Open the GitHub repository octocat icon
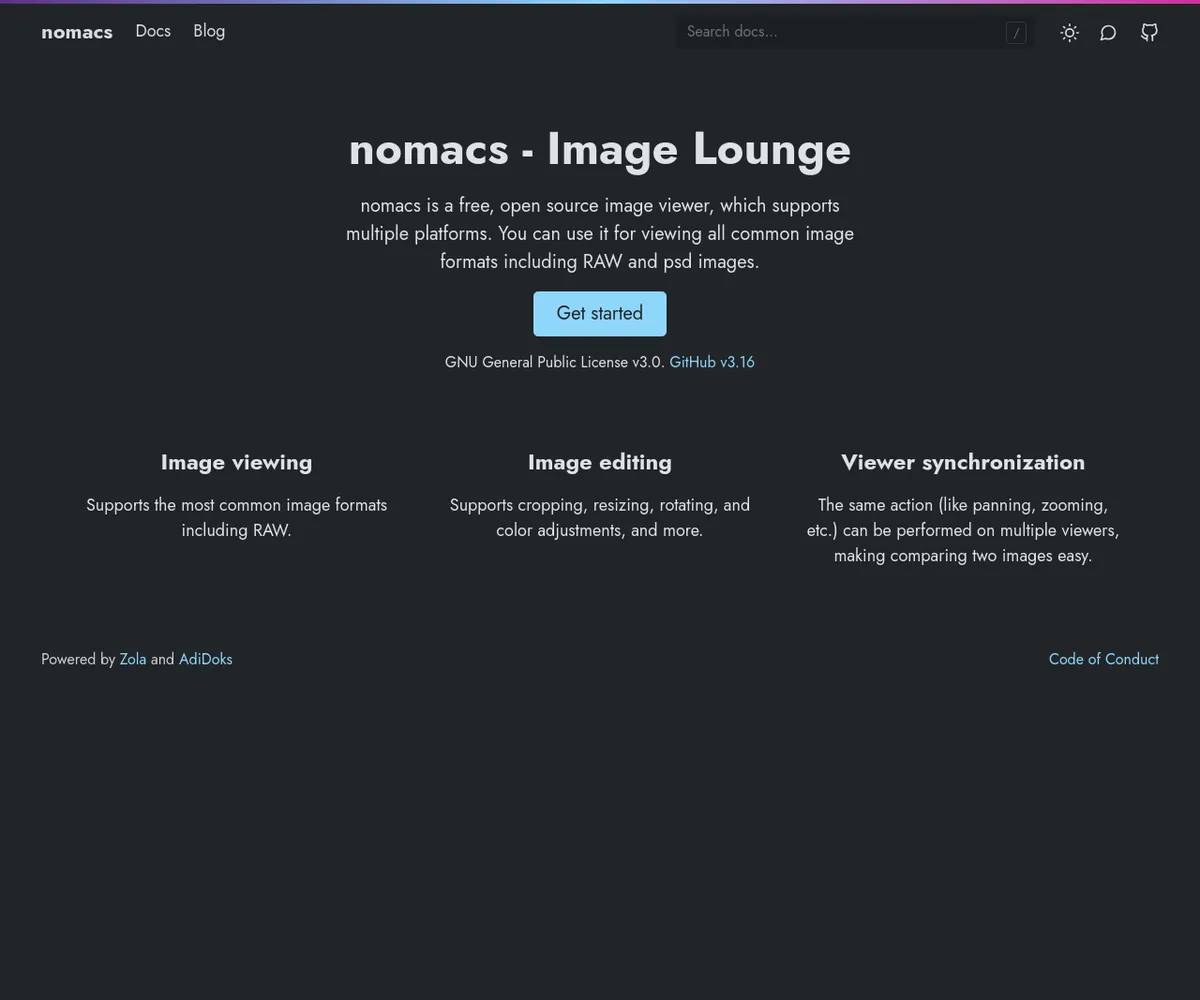Screen dimensions: 1200x1000 1149,32
